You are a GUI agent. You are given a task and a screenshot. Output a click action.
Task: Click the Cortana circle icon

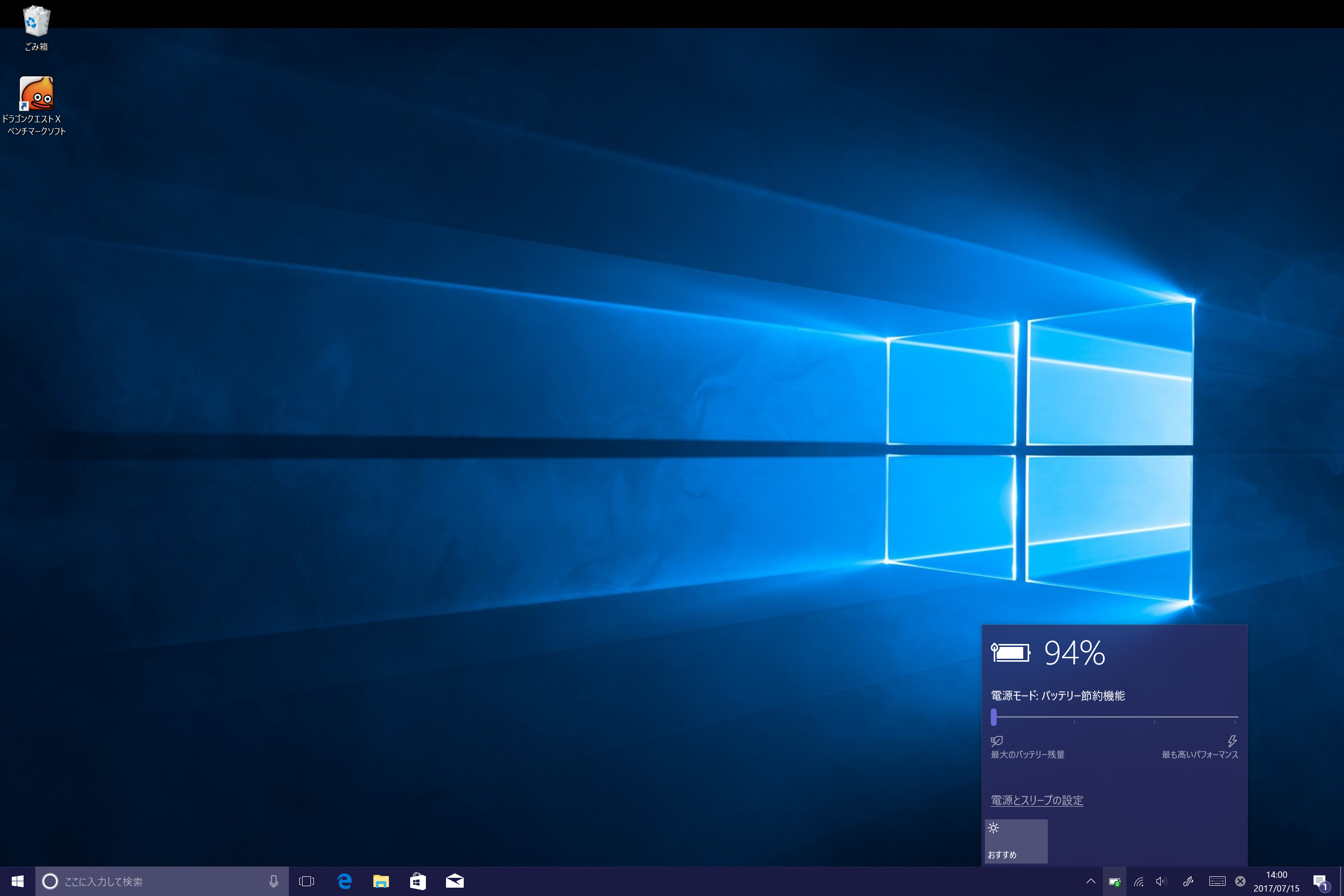point(50,881)
